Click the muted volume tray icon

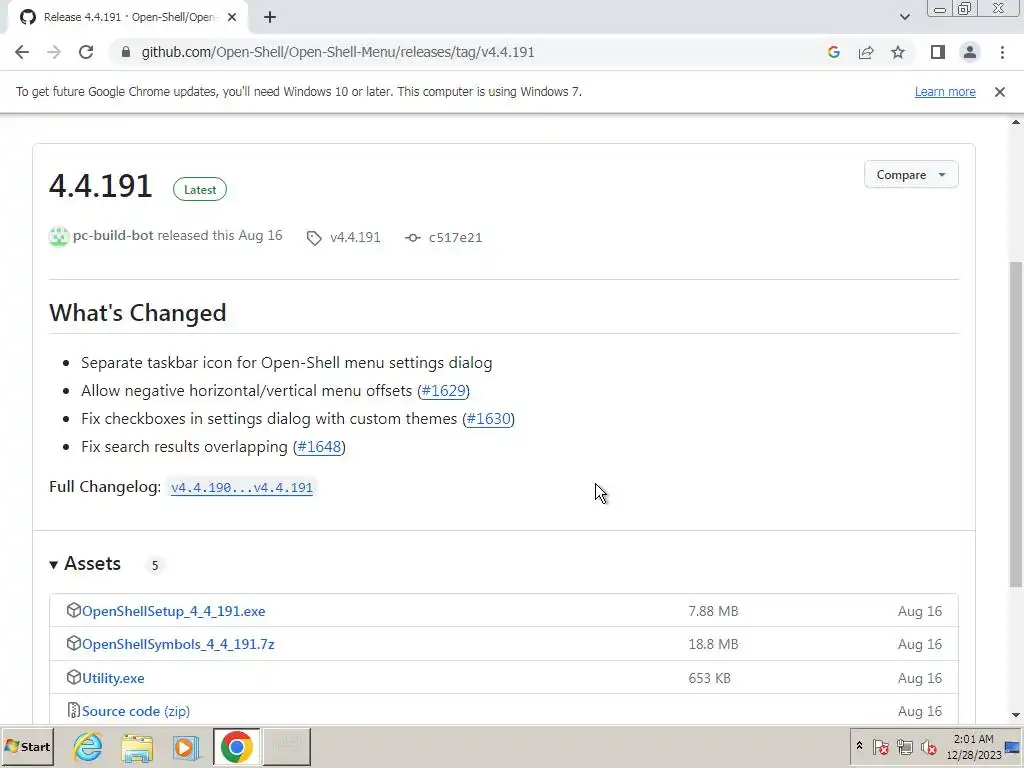point(928,746)
